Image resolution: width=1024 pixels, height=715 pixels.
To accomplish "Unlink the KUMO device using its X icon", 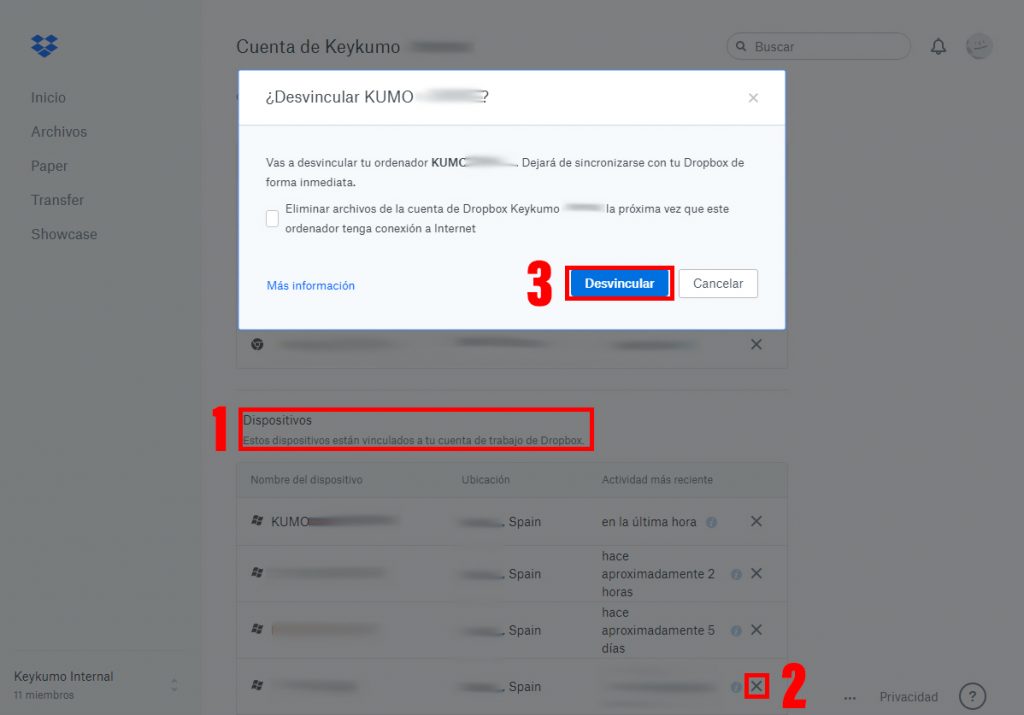I will 756,521.
